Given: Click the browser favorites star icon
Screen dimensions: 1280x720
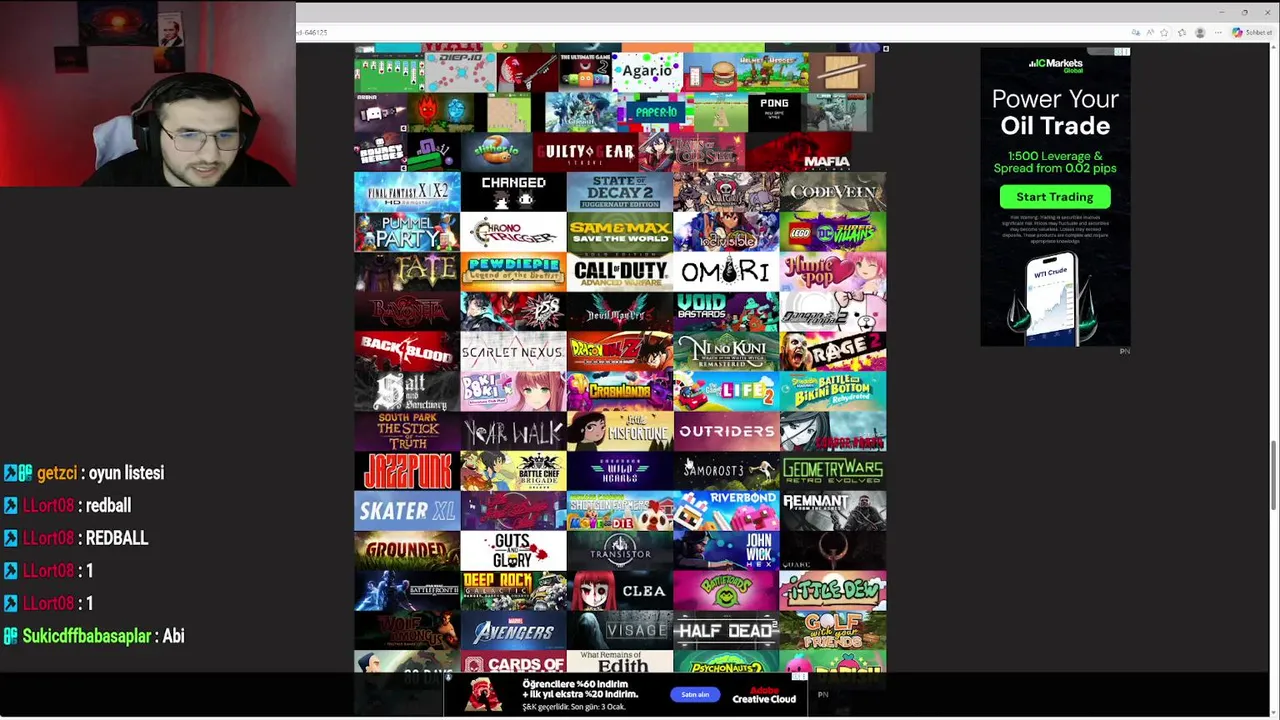Looking at the screenshot, I should tap(1164, 32).
